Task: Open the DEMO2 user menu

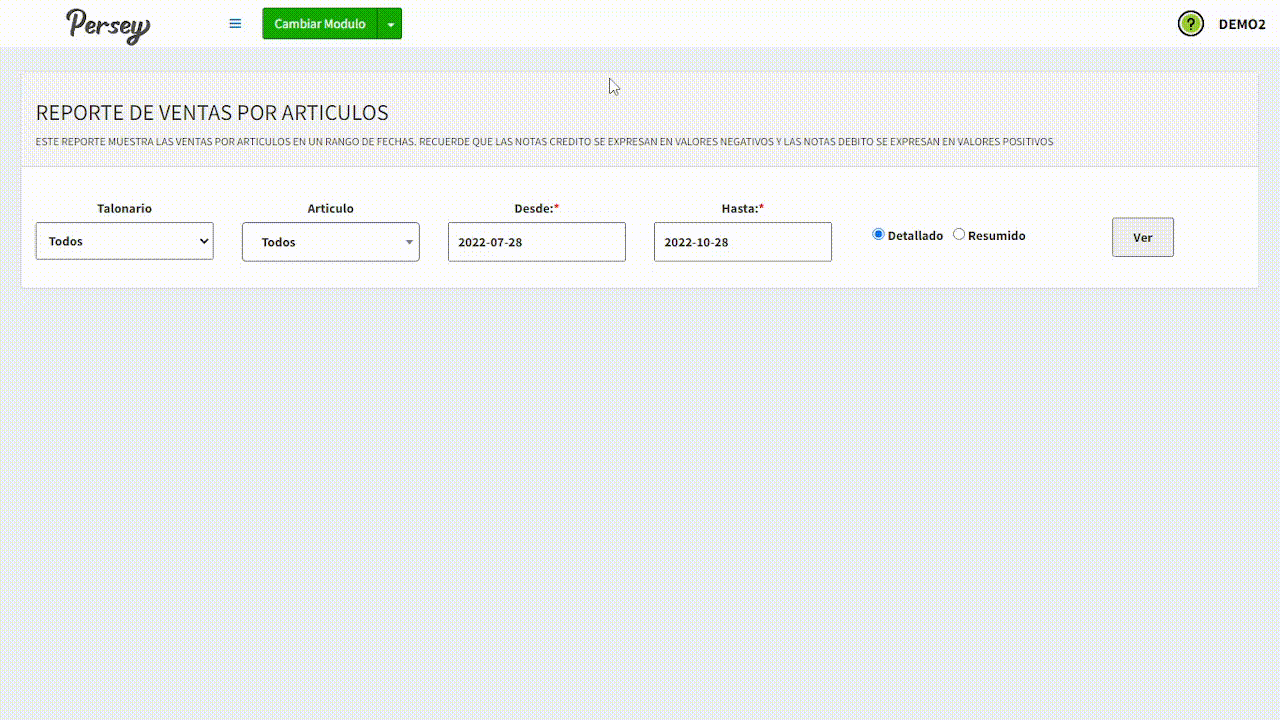Action: pyautogui.click(x=1241, y=24)
